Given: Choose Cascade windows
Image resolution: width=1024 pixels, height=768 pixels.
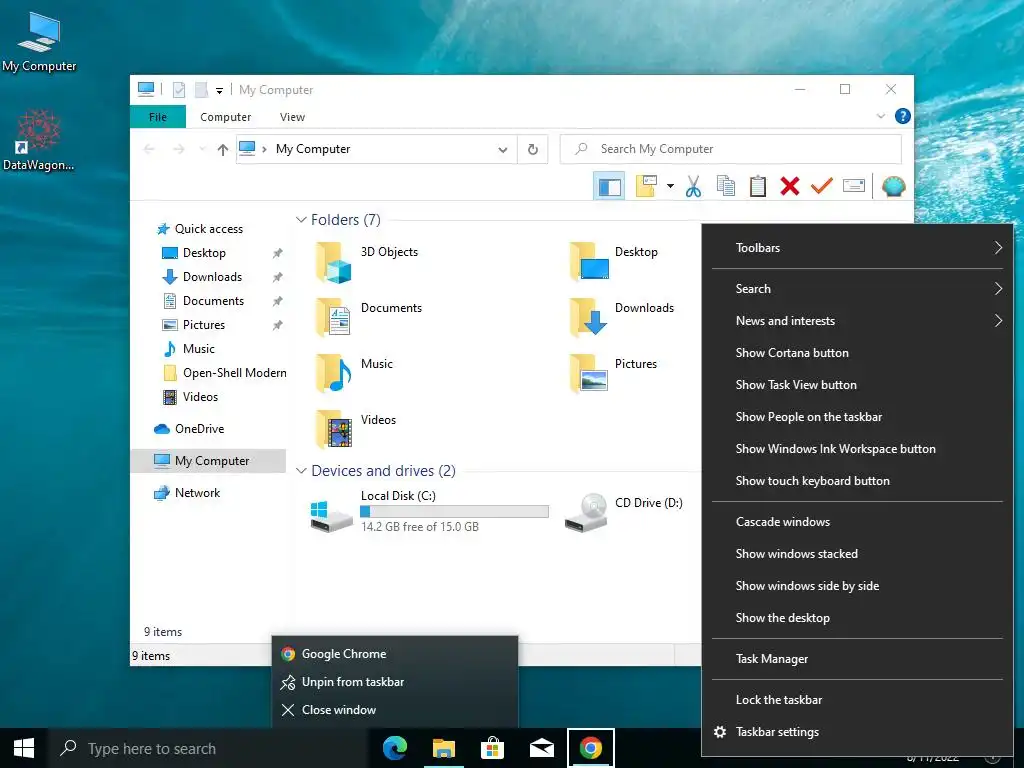Looking at the screenshot, I should coord(857,522).
